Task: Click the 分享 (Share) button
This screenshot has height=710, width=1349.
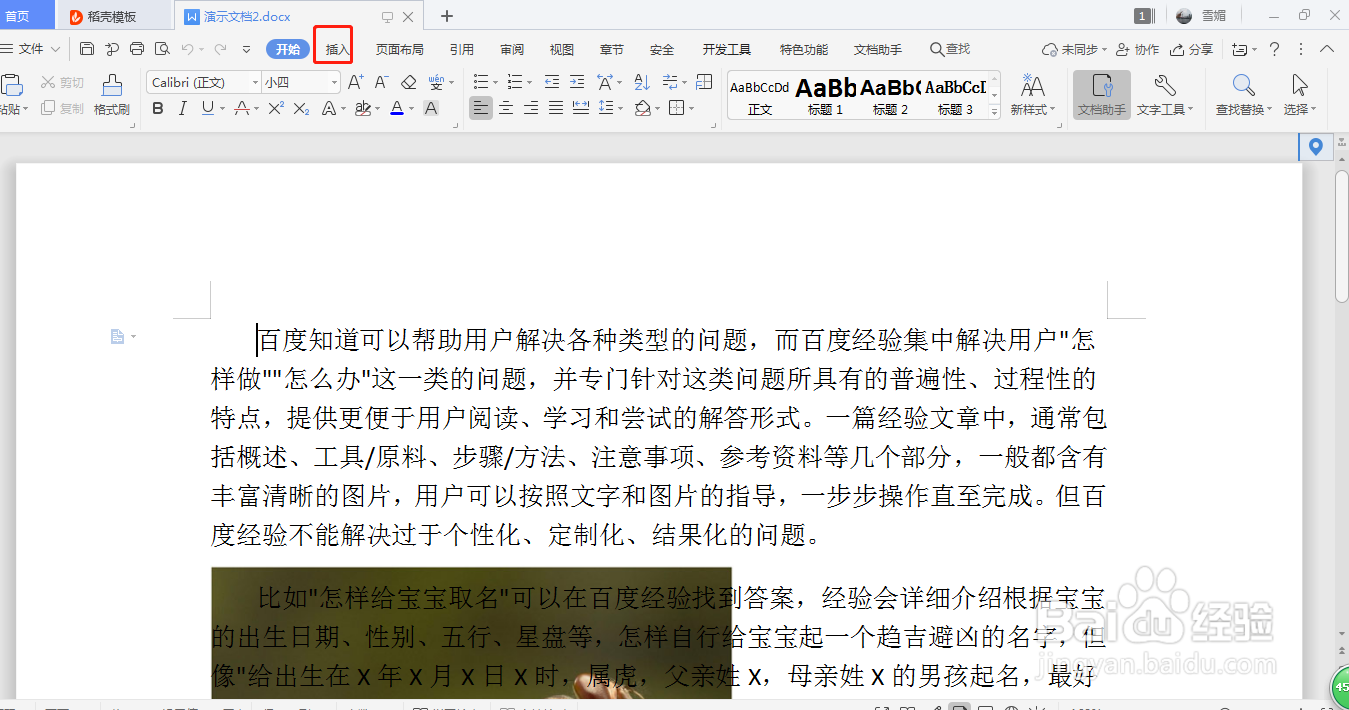Action: [x=1192, y=49]
